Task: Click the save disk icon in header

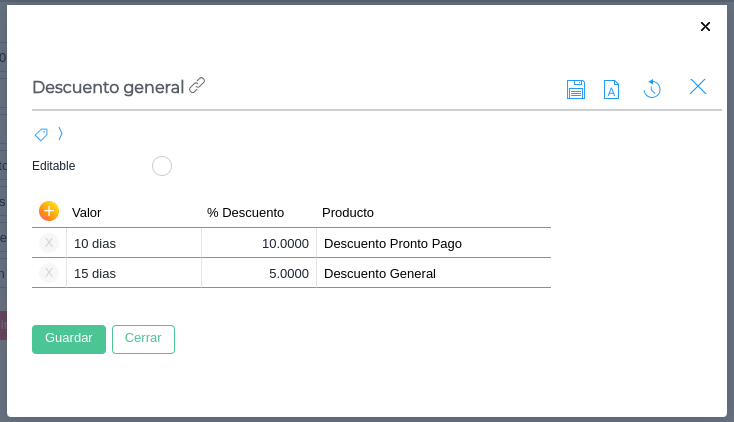Action: tap(576, 89)
